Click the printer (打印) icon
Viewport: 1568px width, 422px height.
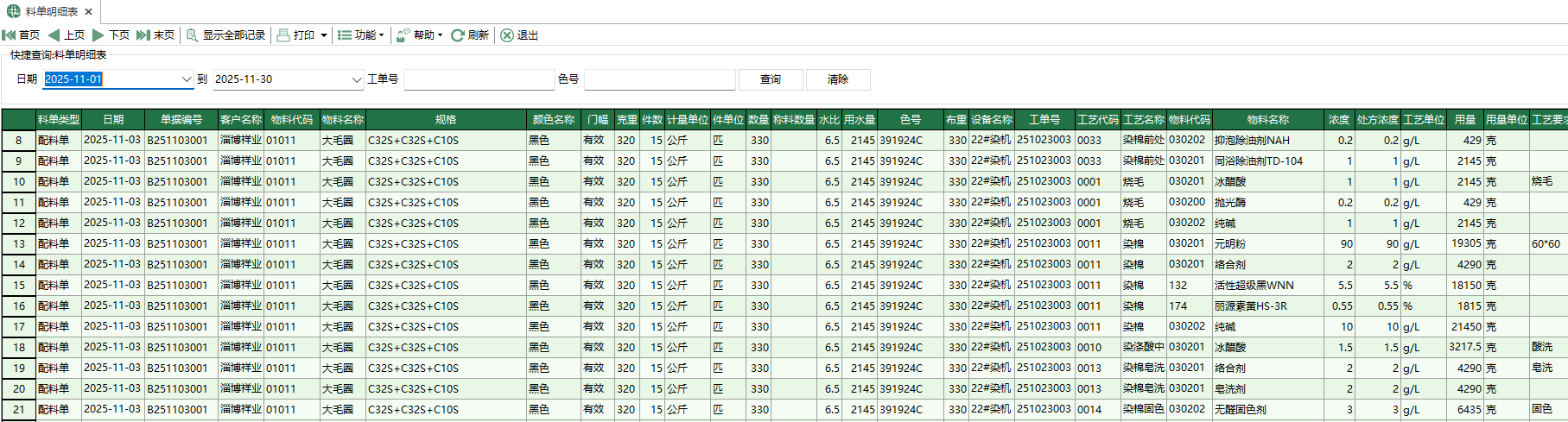point(283,35)
